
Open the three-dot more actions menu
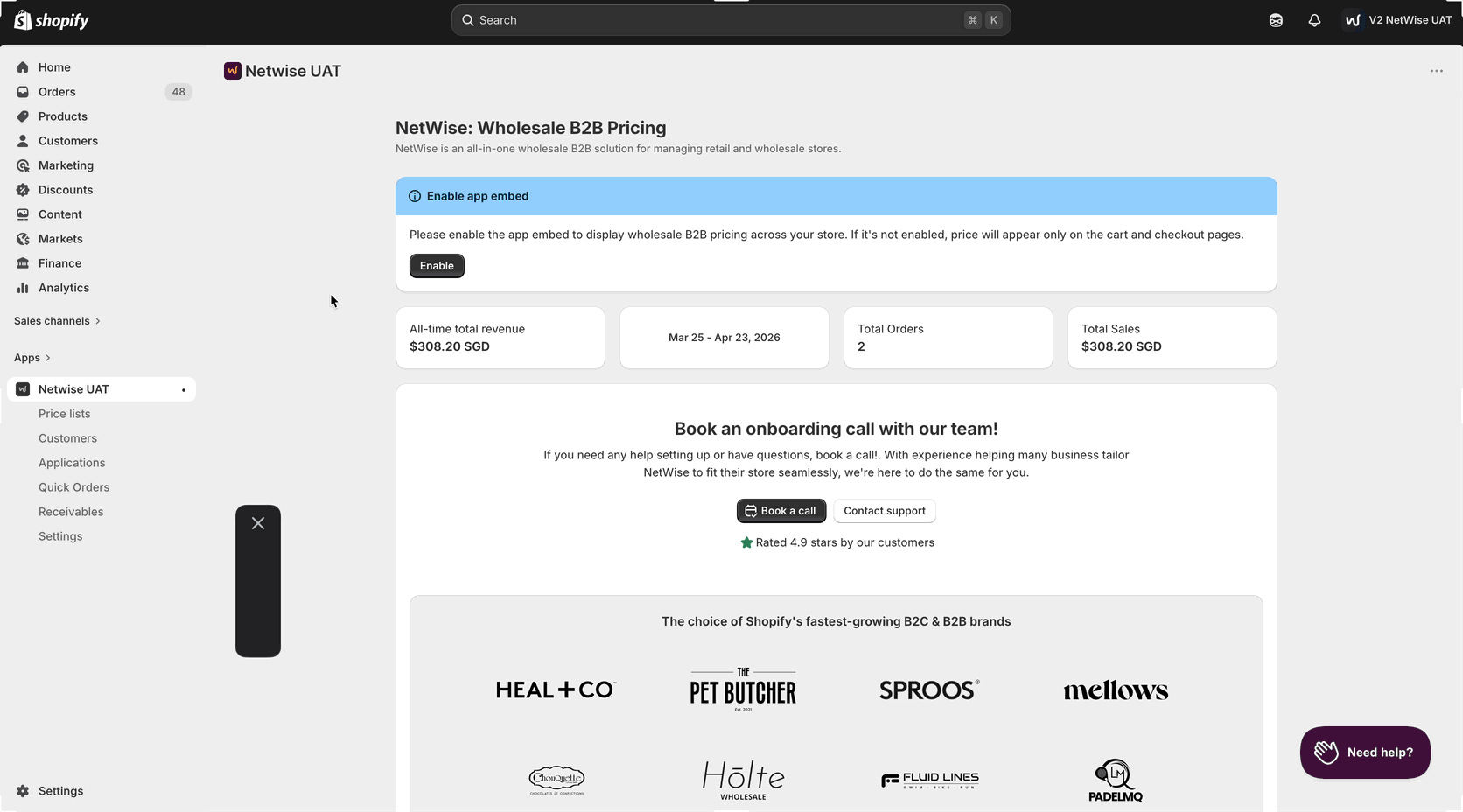[1437, 71]
